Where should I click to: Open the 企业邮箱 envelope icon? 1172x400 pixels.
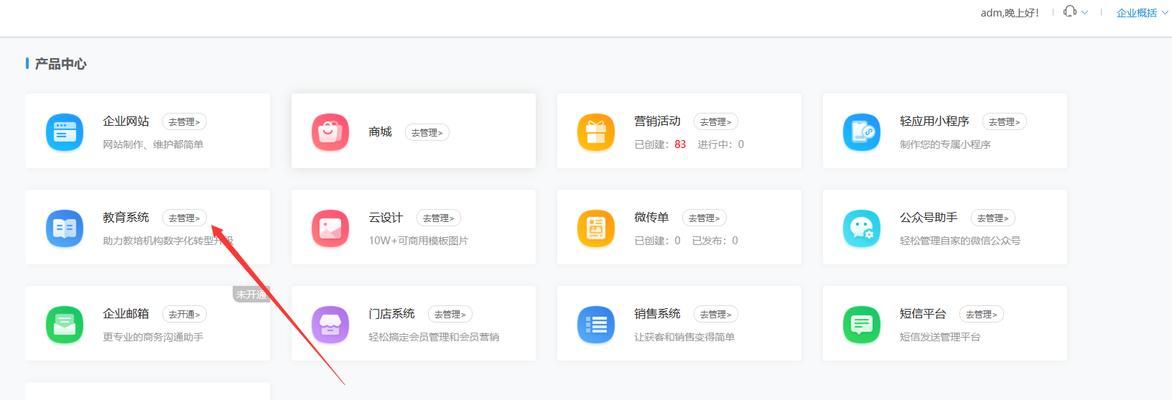click(x=64, y=324)
